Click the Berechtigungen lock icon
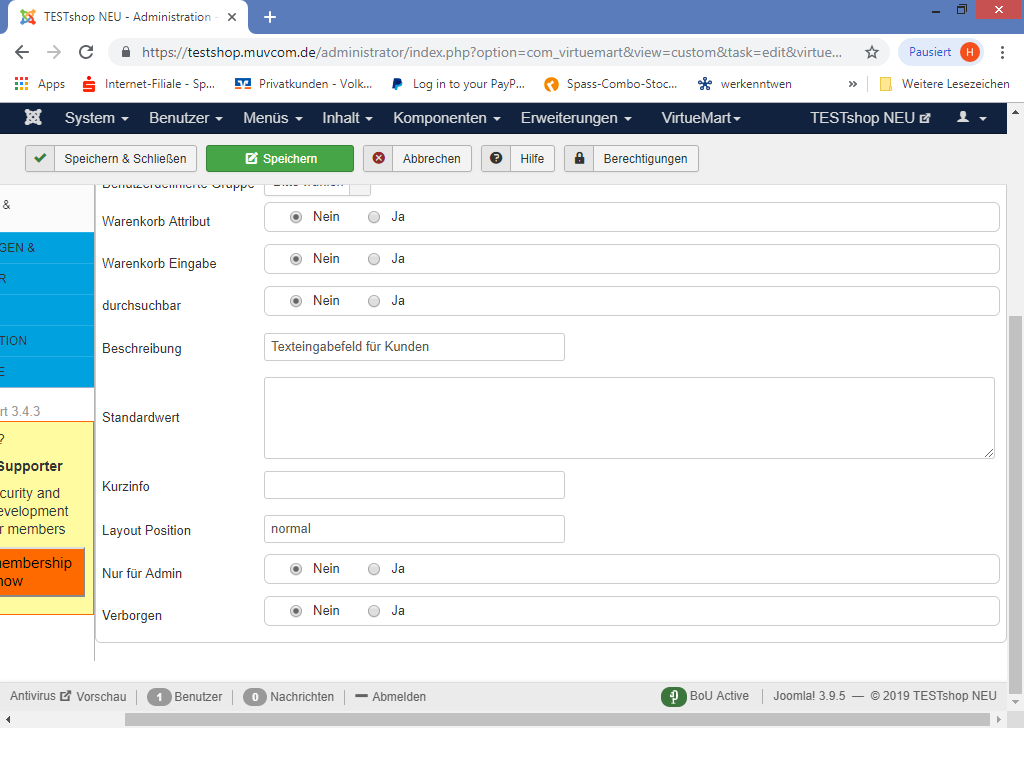This screenshot has width=1024, height=768. tap(579, 159)
